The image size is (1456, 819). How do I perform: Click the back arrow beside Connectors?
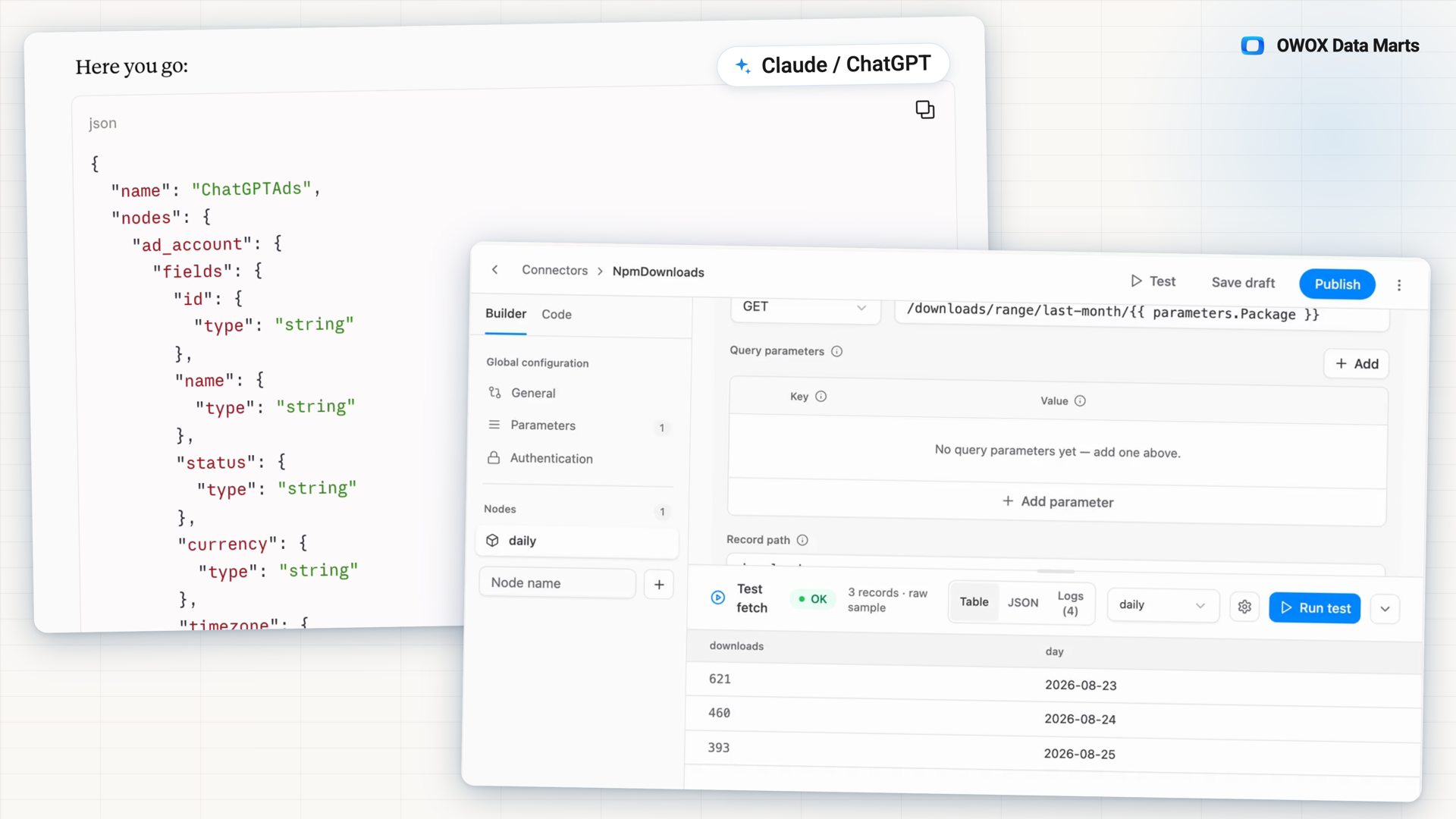(495, 269)
